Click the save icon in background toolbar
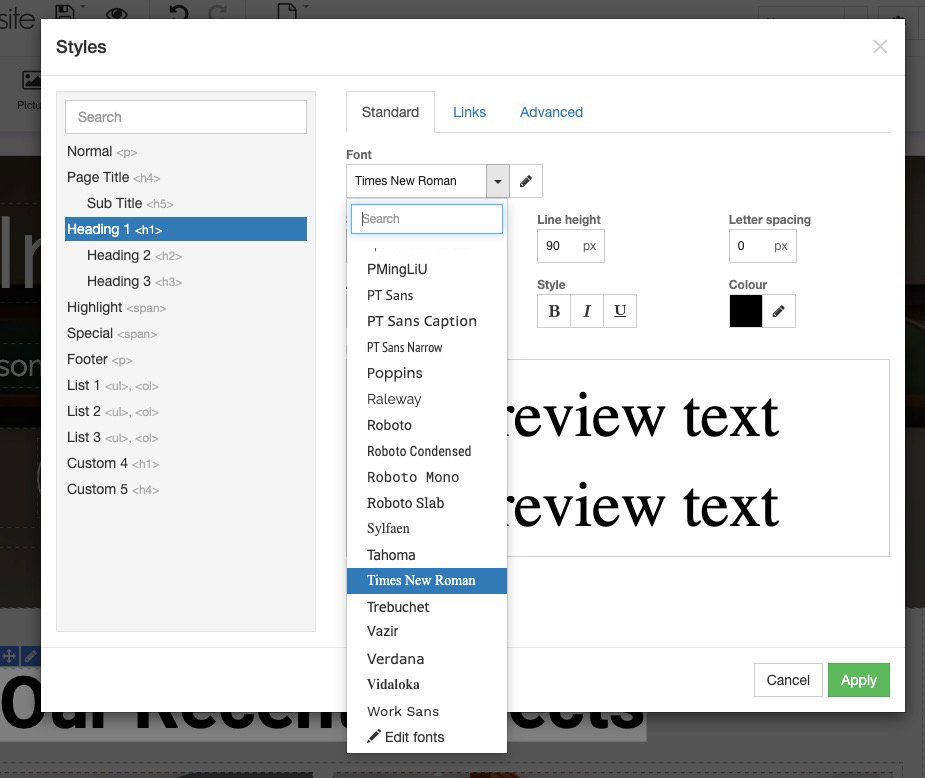Viewport: 925px width, 778px height. pos(65,11)
